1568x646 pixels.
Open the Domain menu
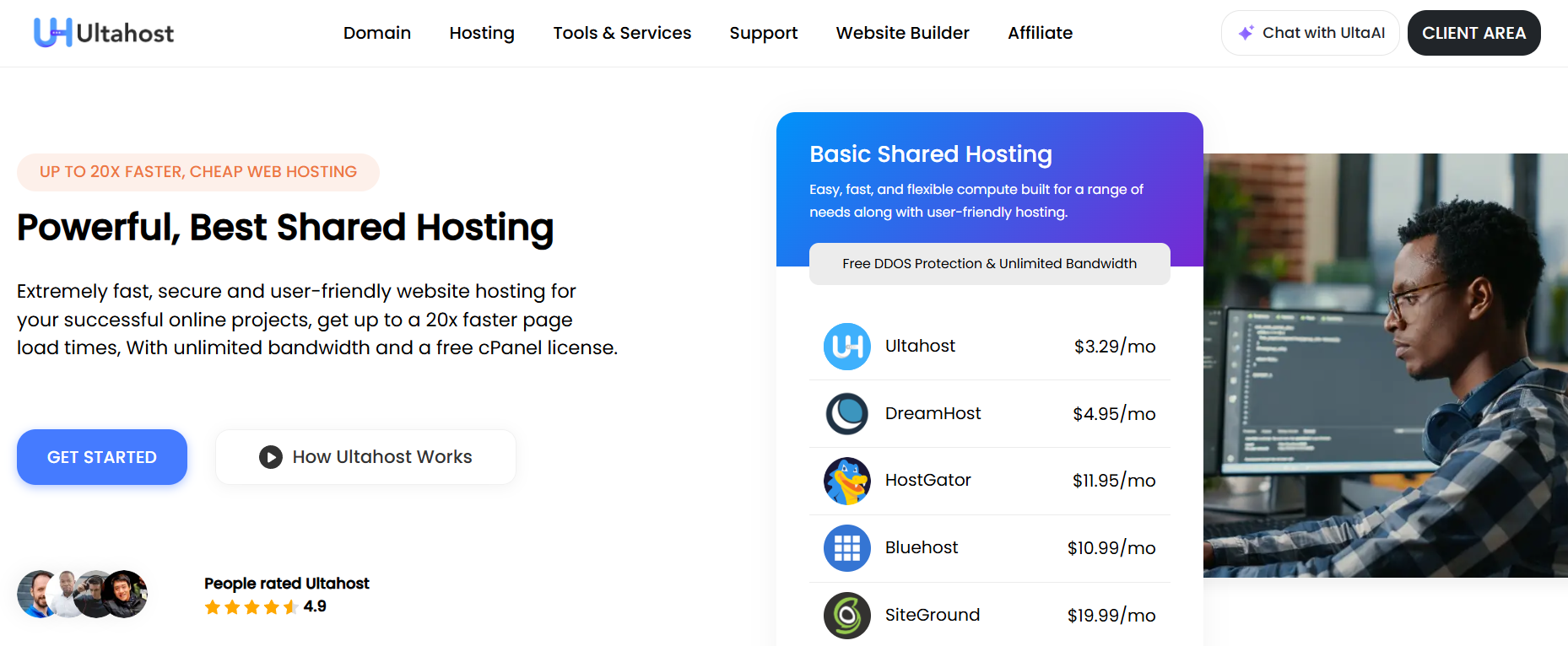point(377,33)
